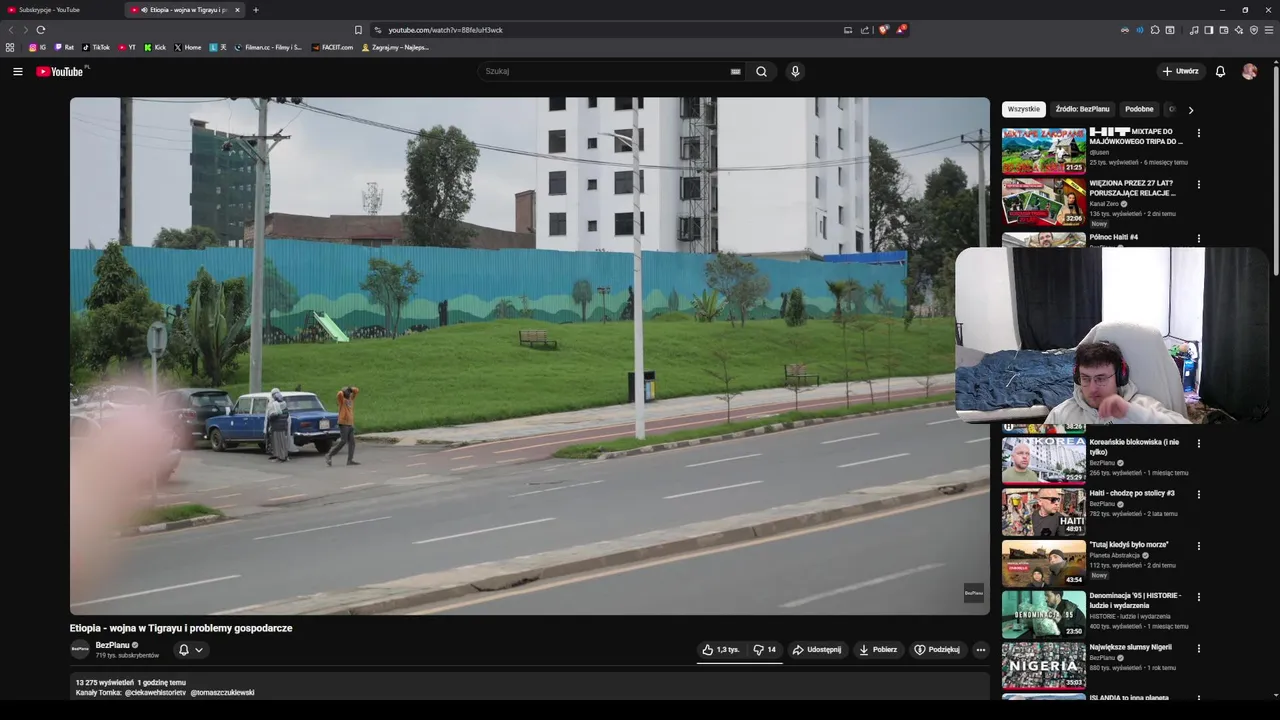The height and width of the screenshot is (720, 1280).
Task: Share this page from address bar
Action: [865, 30]
